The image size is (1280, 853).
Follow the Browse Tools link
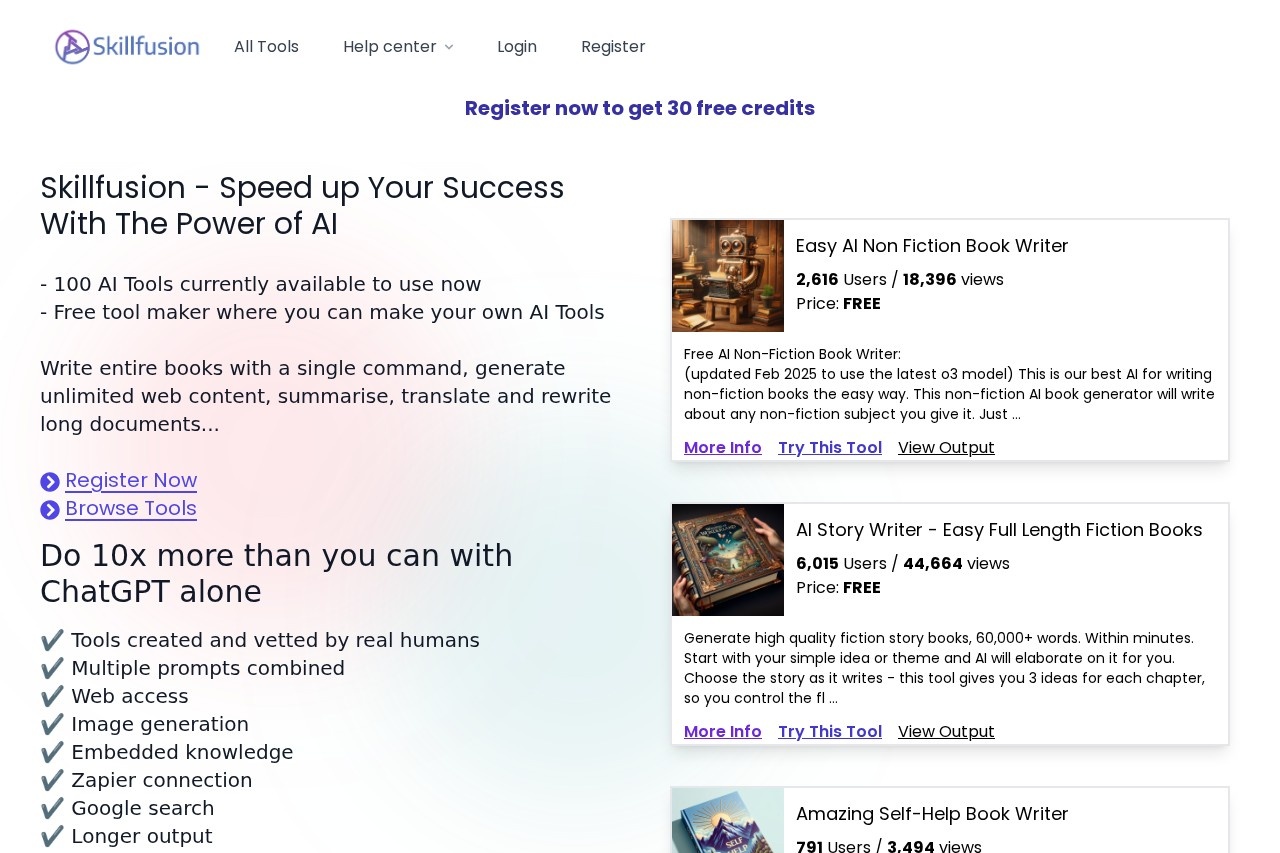click(131, 509)
